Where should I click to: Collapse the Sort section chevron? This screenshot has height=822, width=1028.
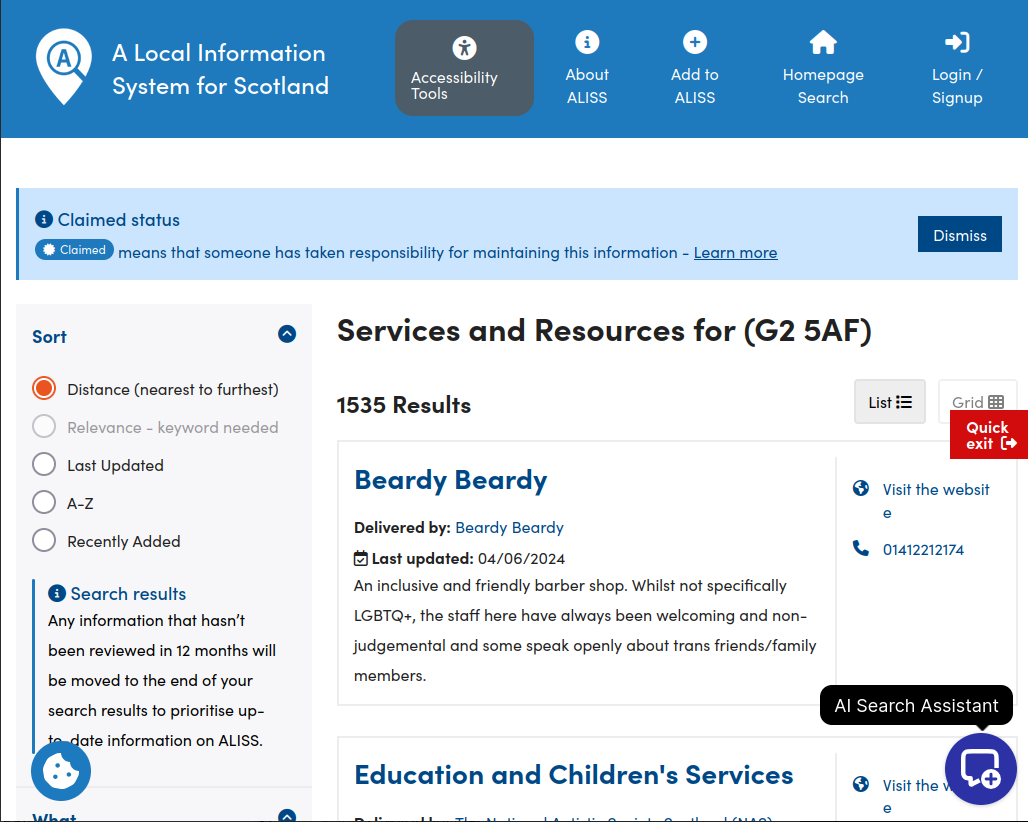click(287, 334)
